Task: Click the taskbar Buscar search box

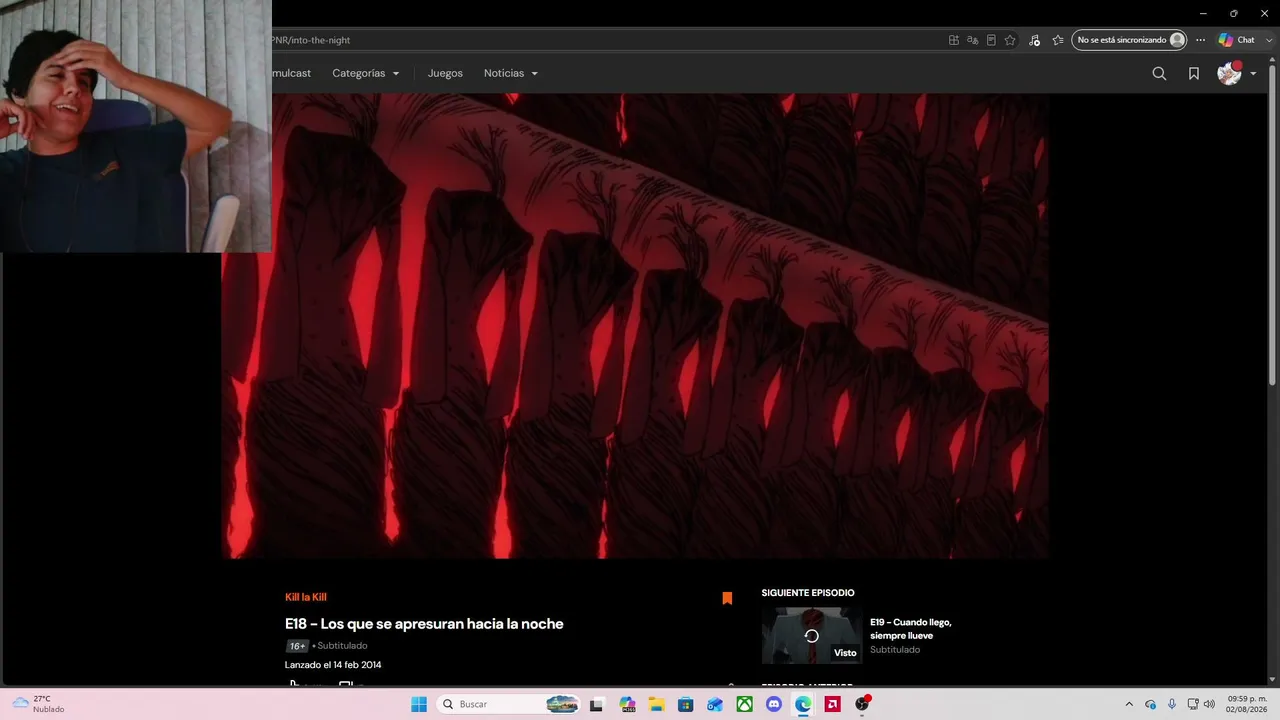Action: (x=509, y=704)
